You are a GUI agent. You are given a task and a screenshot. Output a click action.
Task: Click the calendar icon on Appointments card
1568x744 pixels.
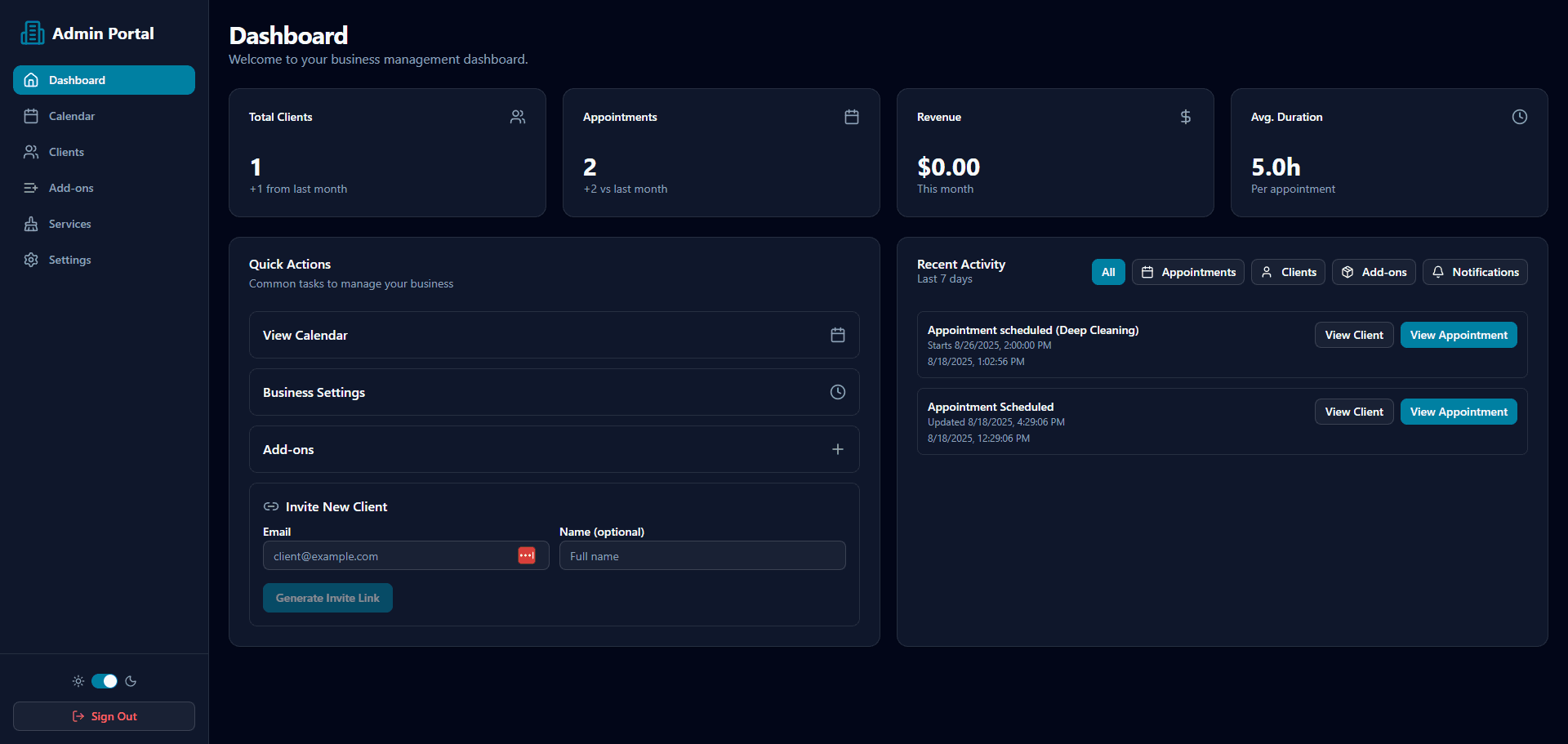tap(852, 117)
